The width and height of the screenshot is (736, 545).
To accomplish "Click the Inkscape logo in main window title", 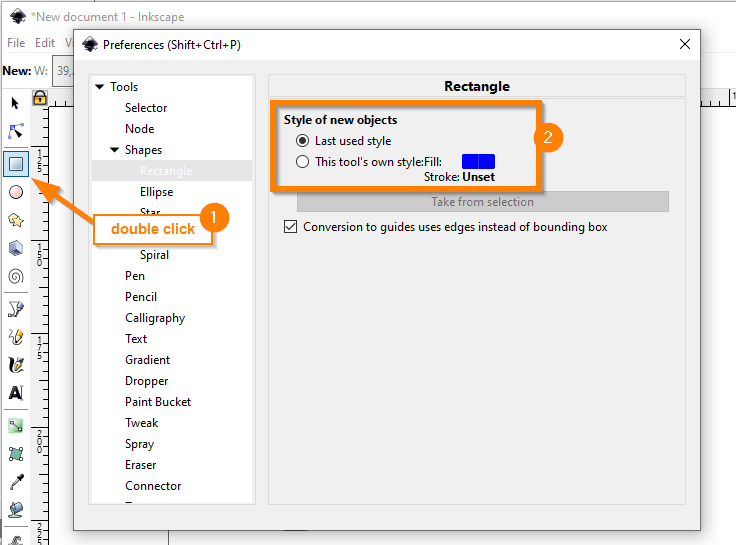I will (18, 16).
